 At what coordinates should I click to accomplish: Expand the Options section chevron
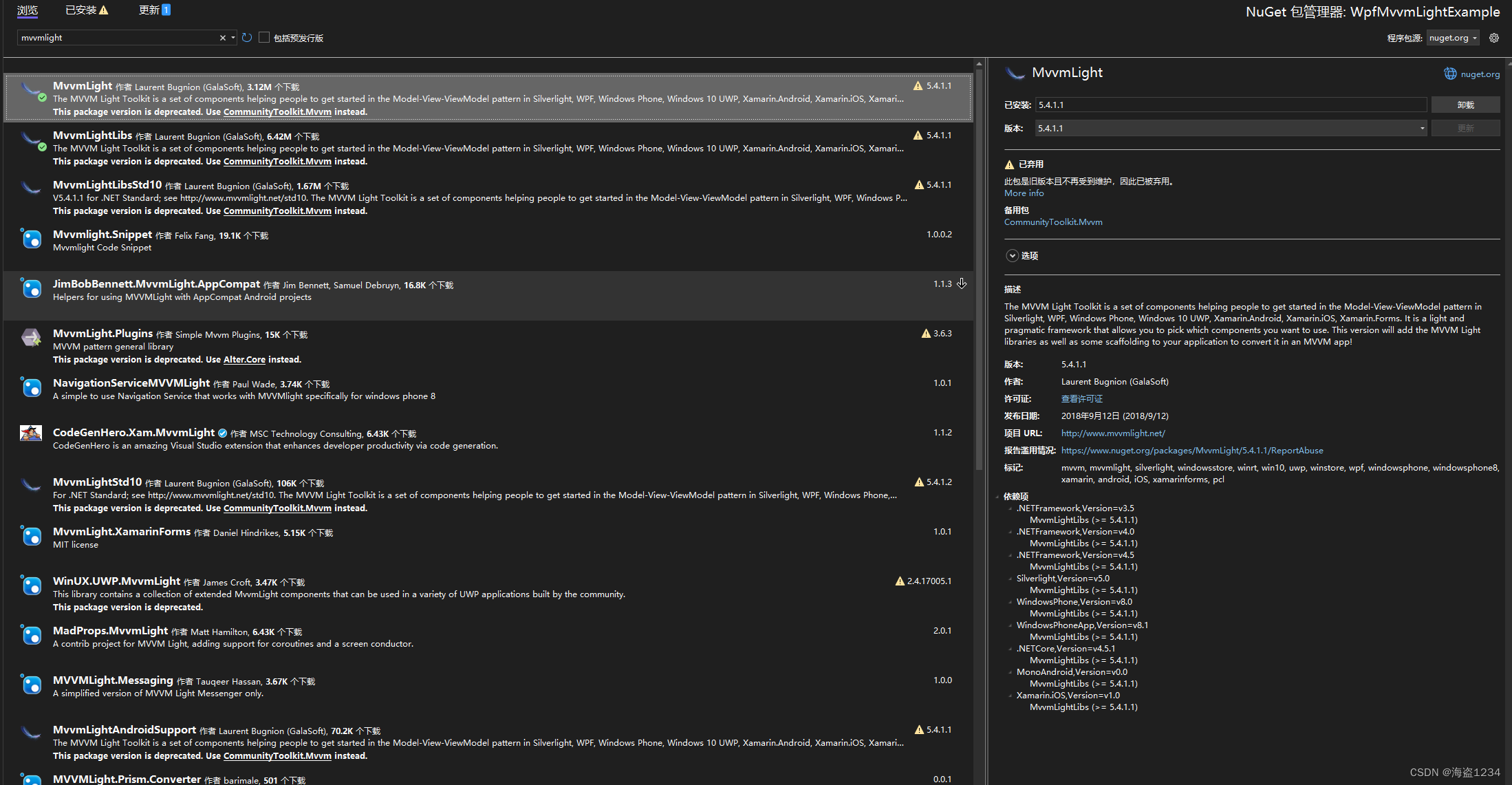point(1012,255)
